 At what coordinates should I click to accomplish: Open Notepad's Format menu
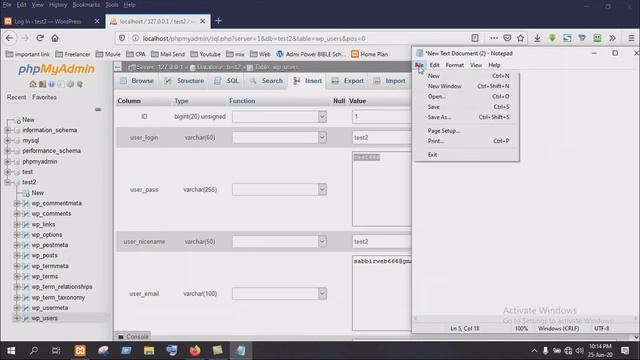click(455, 65)
